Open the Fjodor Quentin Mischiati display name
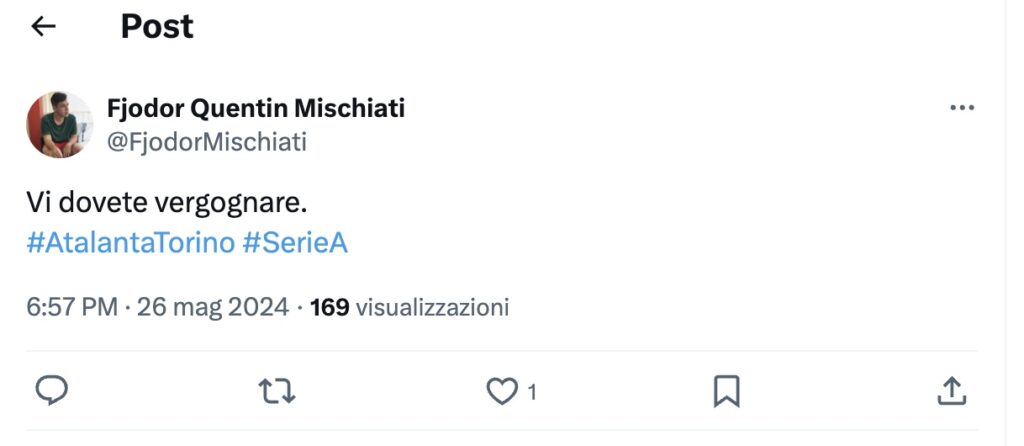The height and width of the screenshot is (446, 1024). click(255, 108)
